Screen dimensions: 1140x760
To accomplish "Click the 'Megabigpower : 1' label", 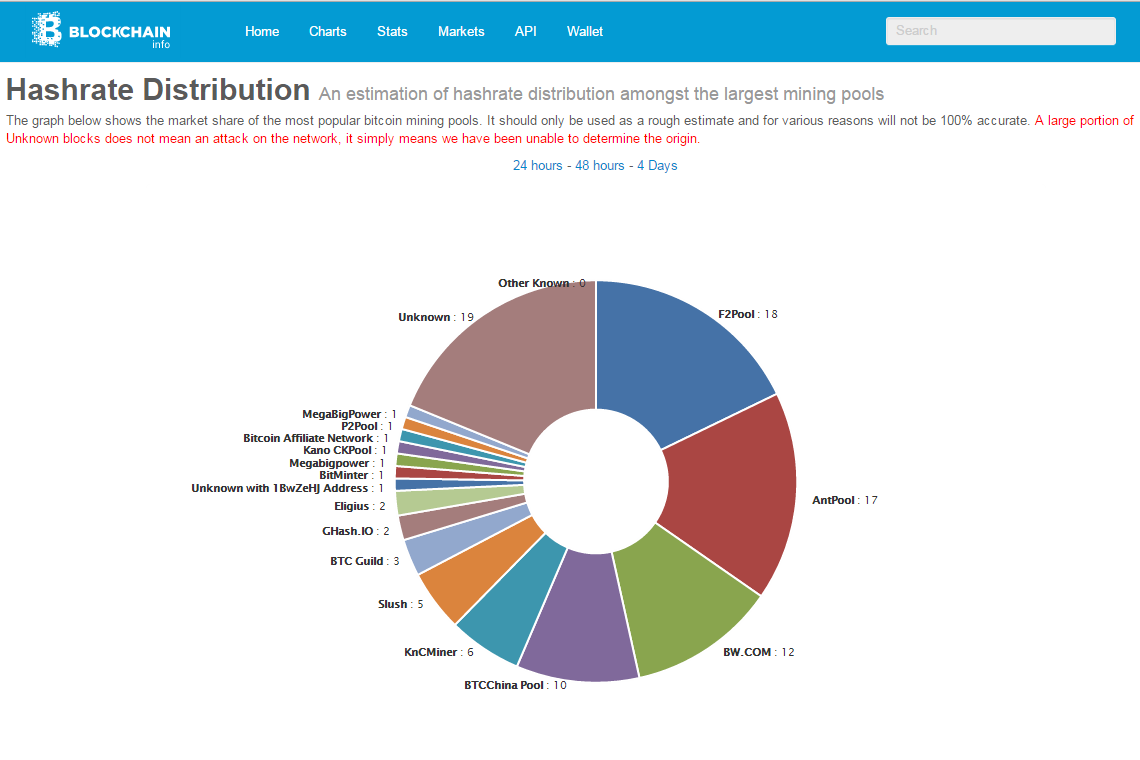I will point(337,463).
